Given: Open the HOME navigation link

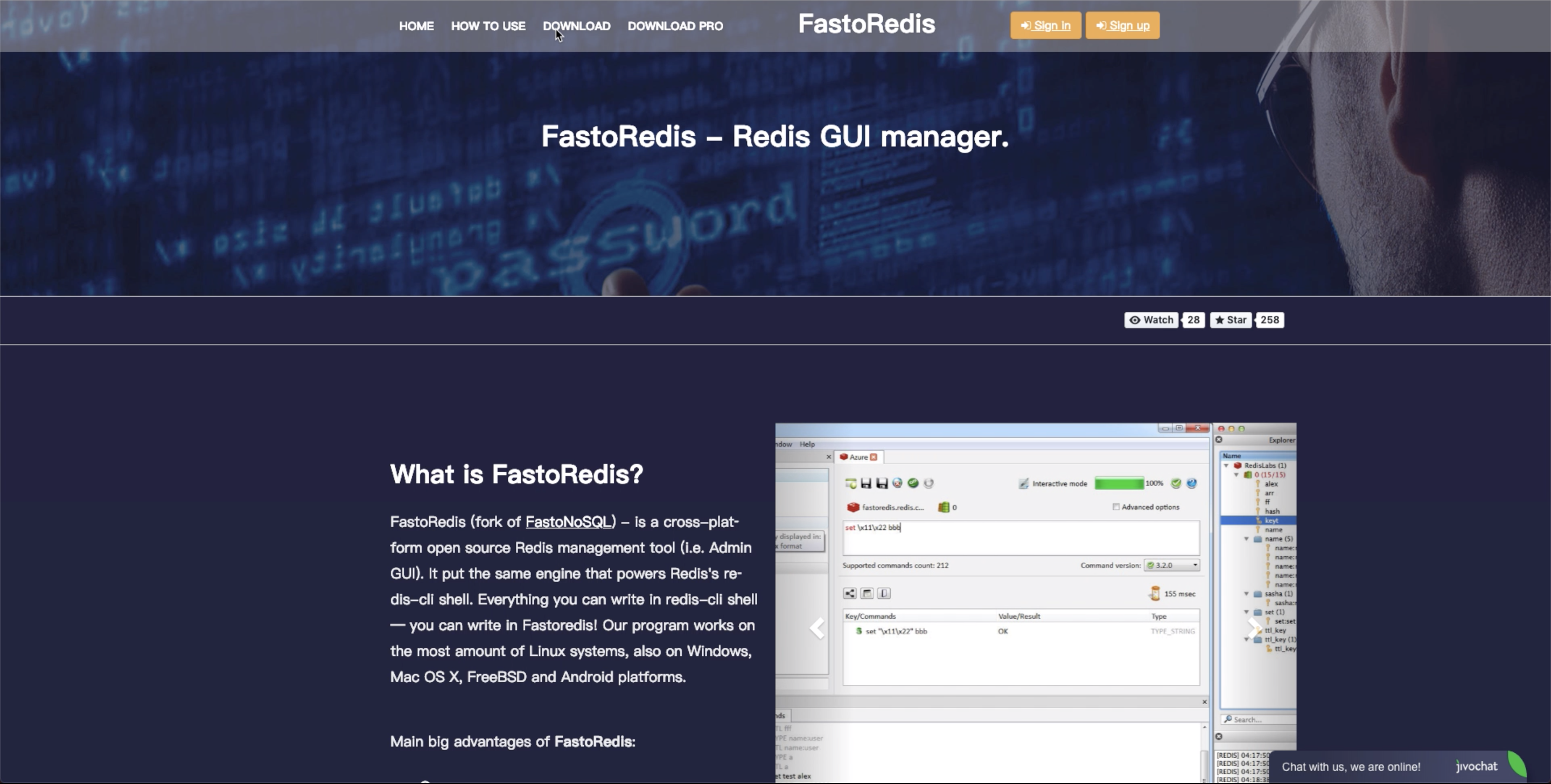Looking at the screenshot, I should (416, 26).
